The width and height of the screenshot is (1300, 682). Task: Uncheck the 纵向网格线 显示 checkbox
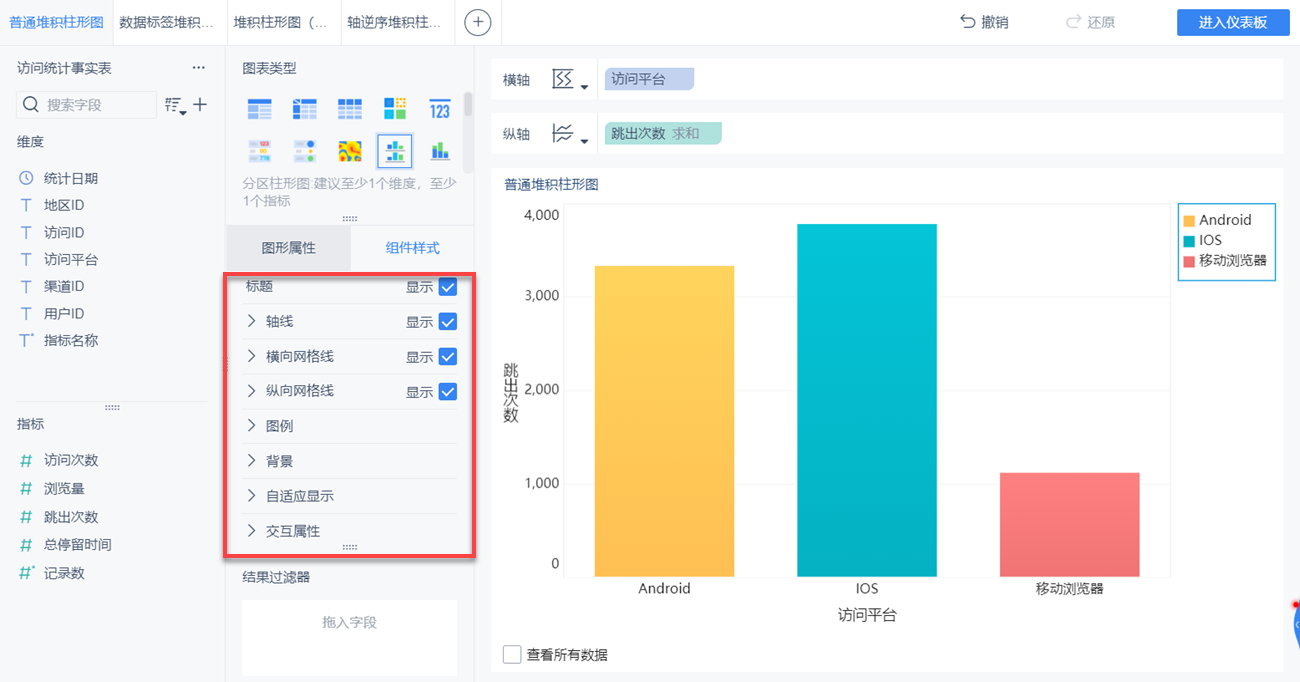[x=448, y=392]
